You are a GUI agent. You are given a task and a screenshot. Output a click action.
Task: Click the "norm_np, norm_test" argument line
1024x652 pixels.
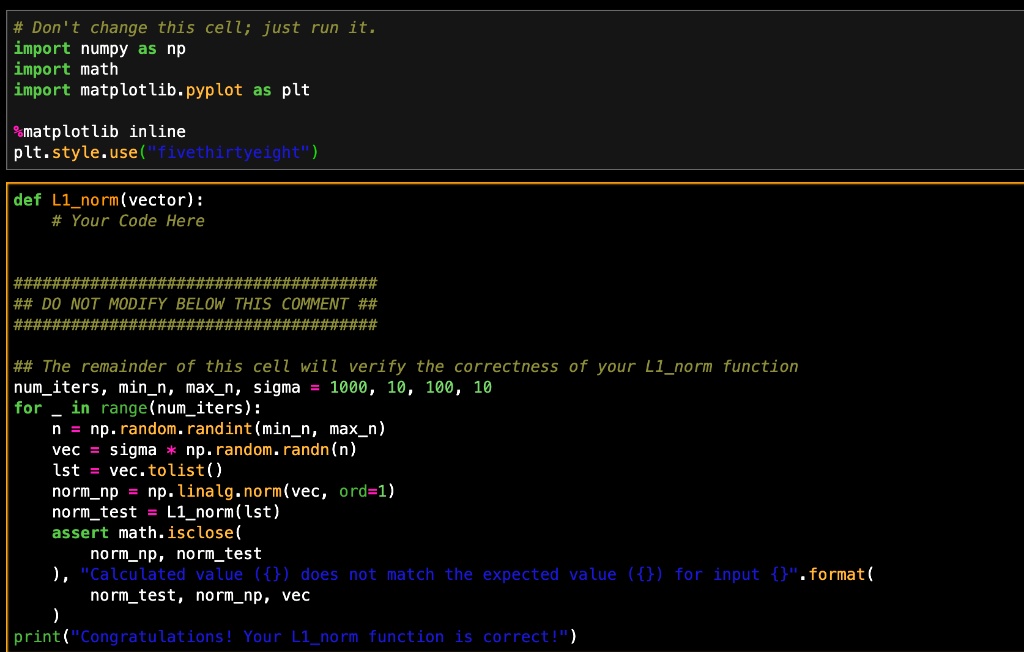point(176,554)
